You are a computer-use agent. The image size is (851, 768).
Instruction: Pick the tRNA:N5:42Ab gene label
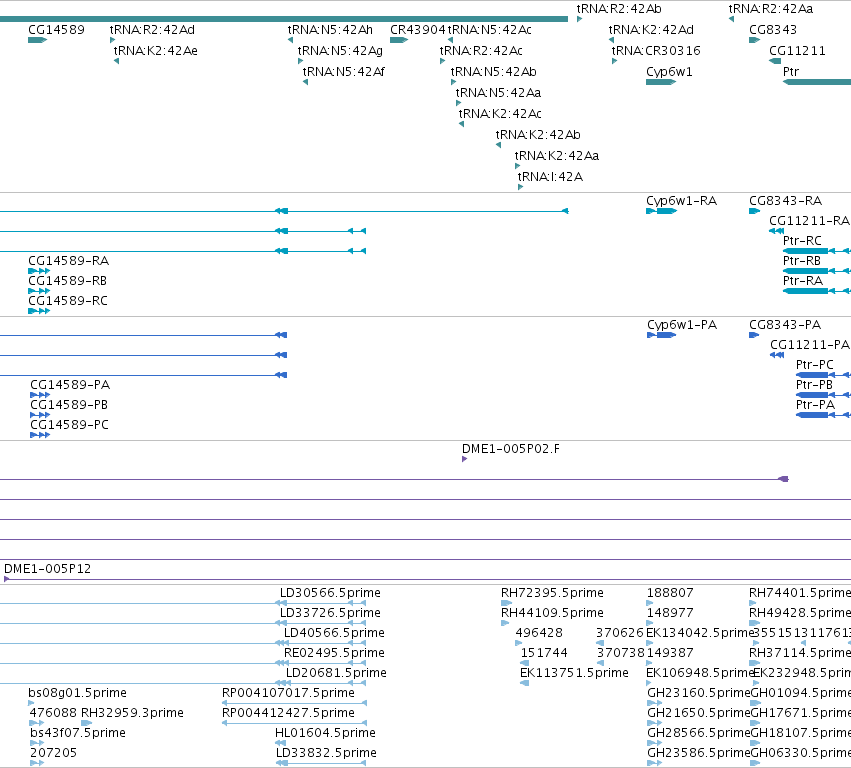pyautogui.click(x=494, y=72)
